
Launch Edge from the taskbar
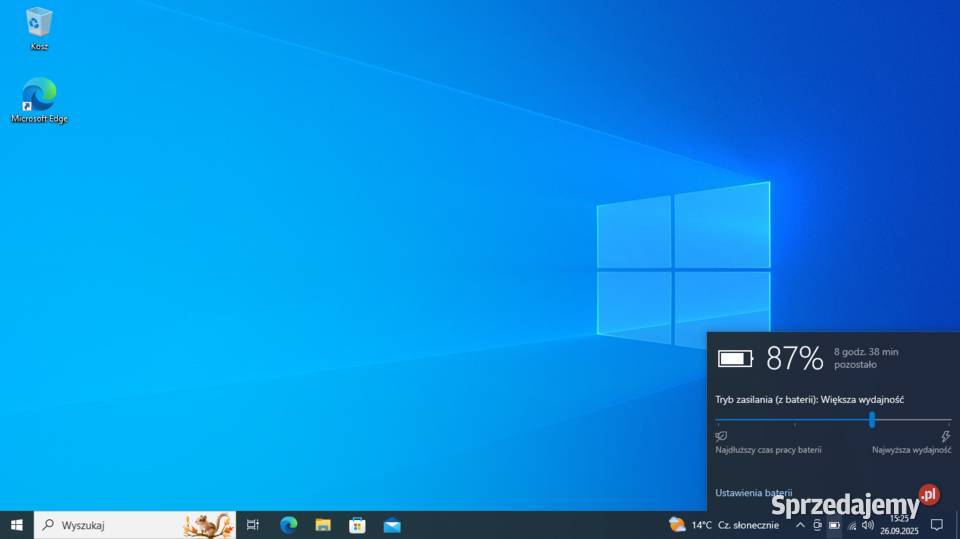click(288, 525)
